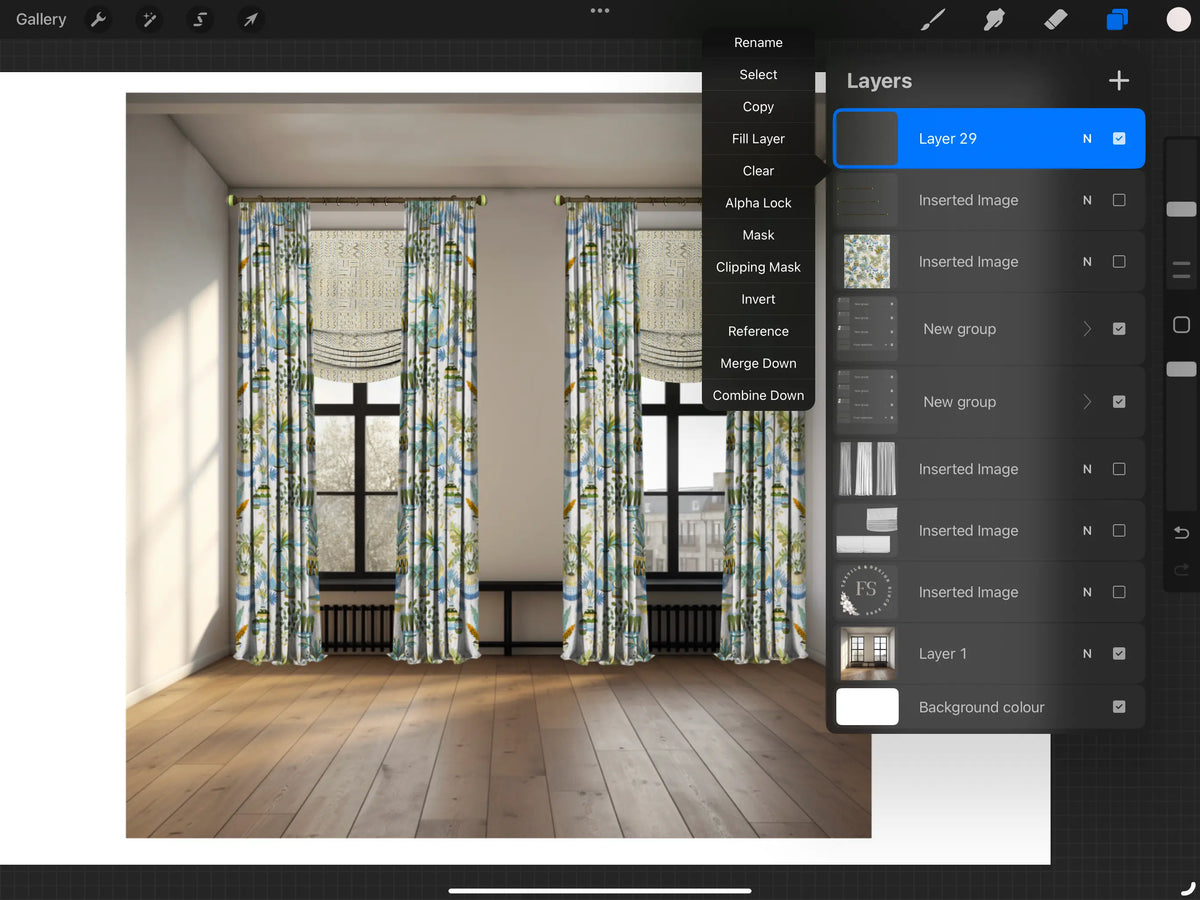Hide the upper New group
Image resolution: width=1200 pixels, height=900 pixels.
pyautogui.click(x=1119, y=329)
